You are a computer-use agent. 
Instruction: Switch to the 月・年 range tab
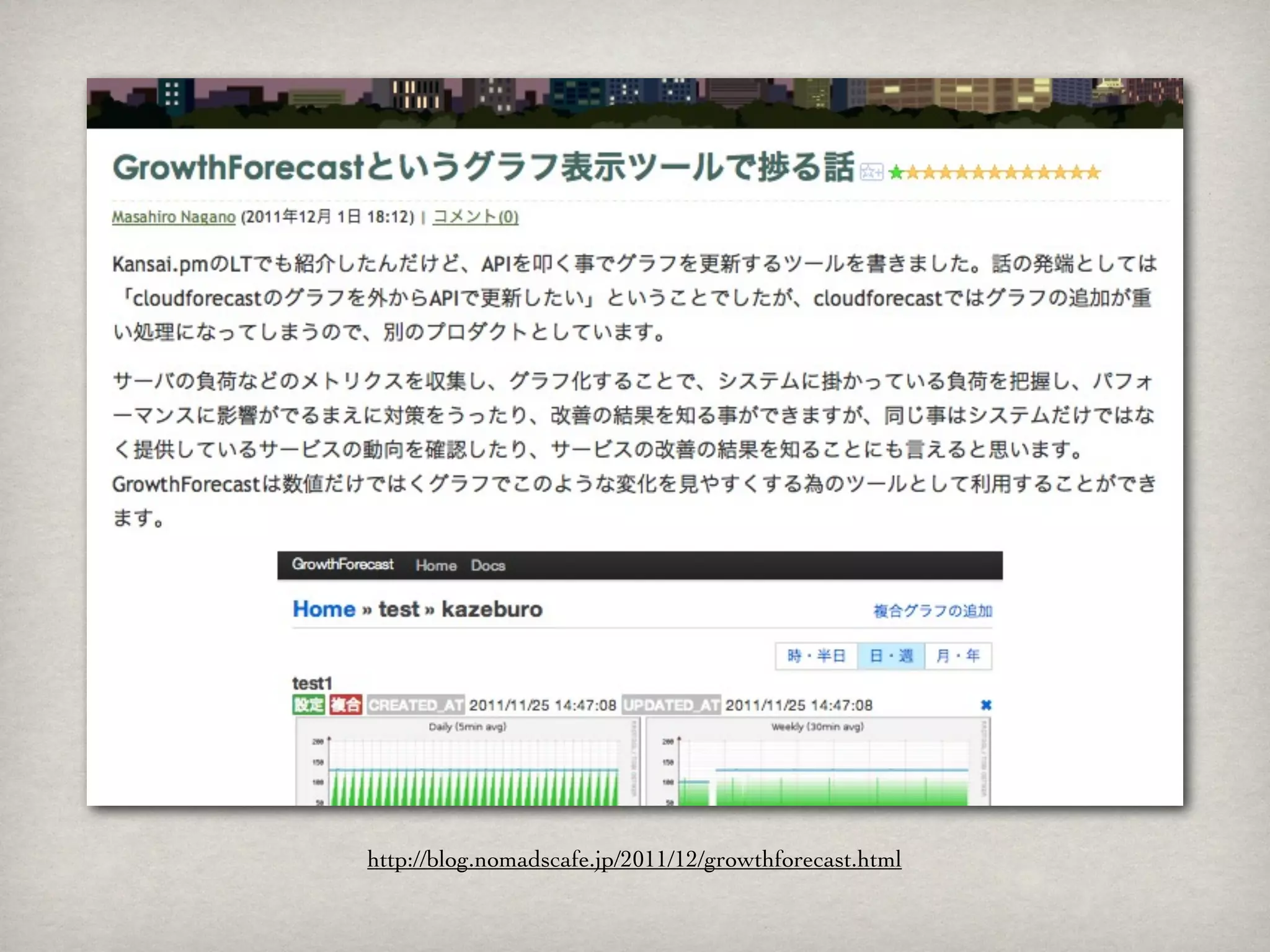tap(958, 656)
